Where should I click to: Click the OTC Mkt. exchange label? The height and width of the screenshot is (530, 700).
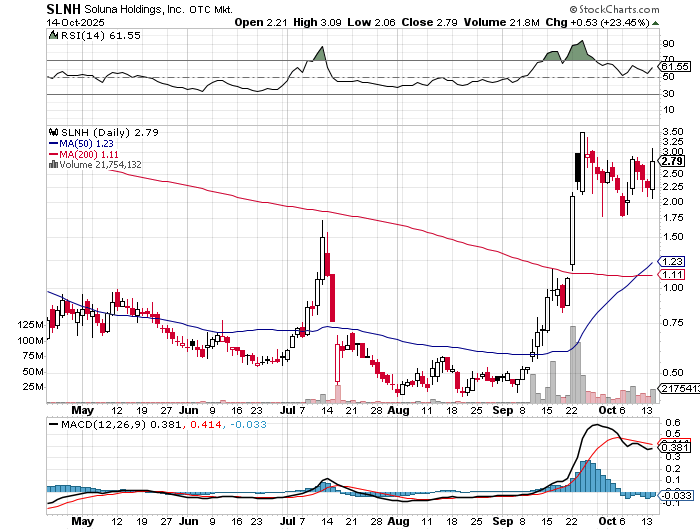[211, 9]
